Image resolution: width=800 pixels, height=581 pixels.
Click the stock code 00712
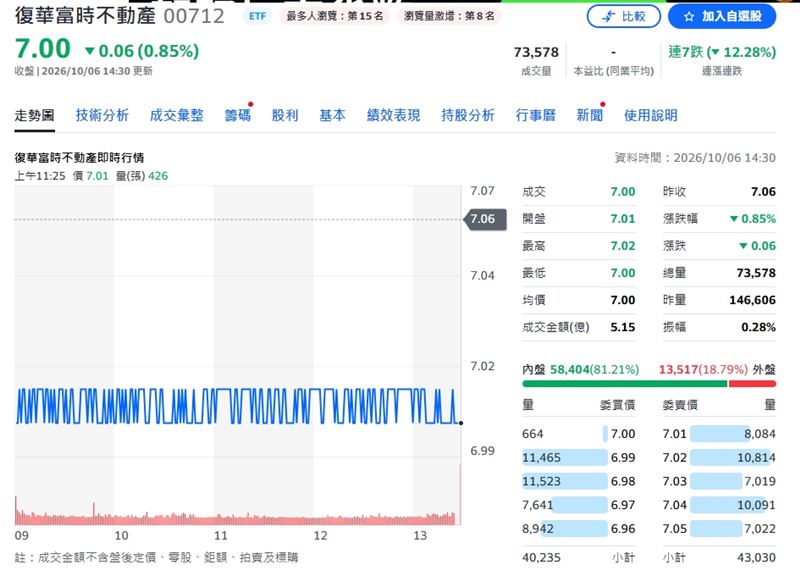[x=194, y=16]
